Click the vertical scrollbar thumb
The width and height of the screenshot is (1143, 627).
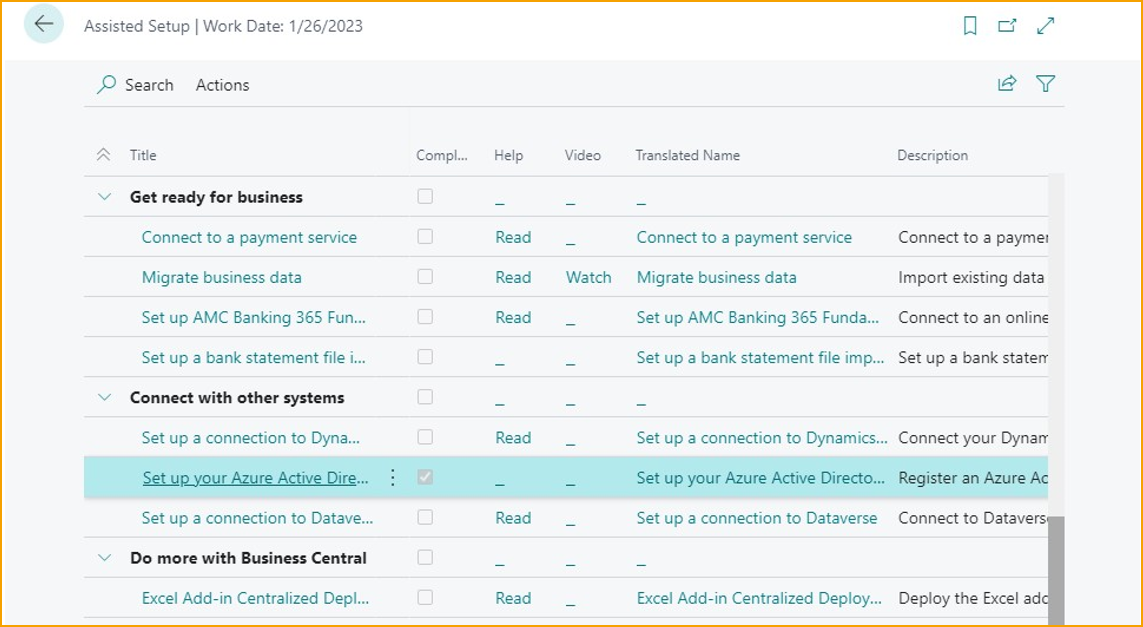[1056, 570]
